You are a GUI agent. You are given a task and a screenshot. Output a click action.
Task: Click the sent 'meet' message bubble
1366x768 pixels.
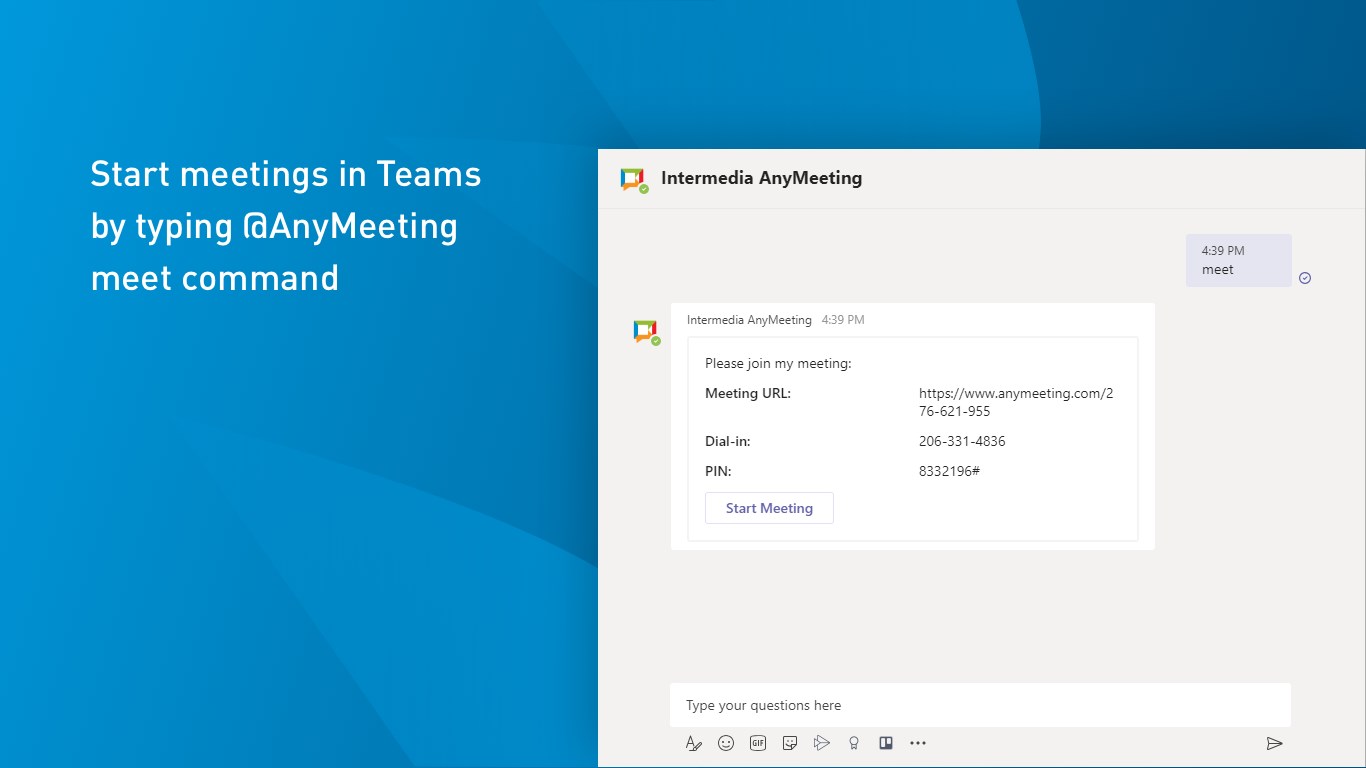[1238, 260]
